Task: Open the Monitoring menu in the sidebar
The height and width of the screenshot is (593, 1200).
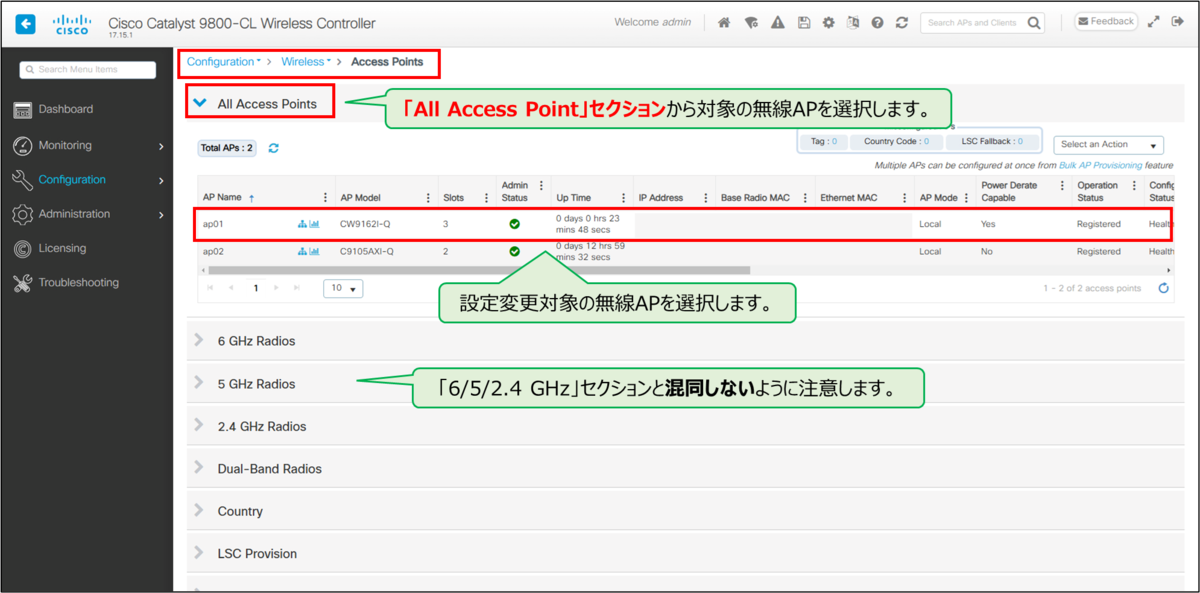Action: 65,145
